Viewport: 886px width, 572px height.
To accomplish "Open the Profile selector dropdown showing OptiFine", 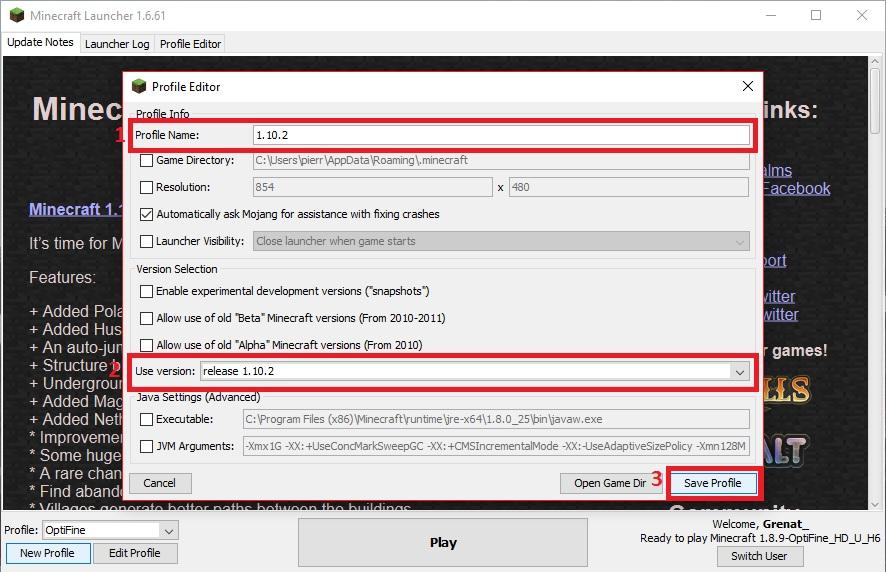I will coord(168,531).
